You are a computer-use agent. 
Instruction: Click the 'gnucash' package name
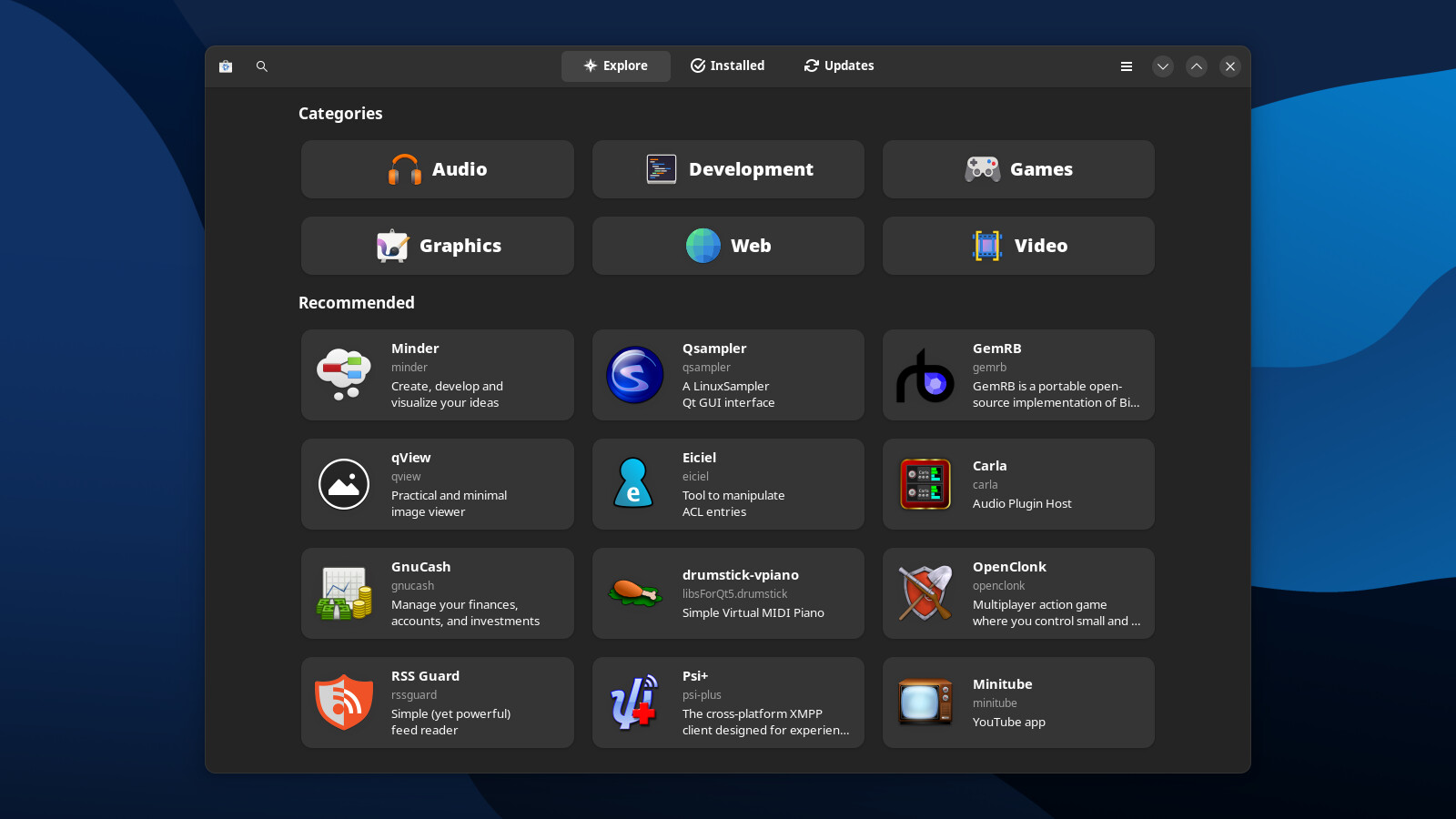coord(413,586)
